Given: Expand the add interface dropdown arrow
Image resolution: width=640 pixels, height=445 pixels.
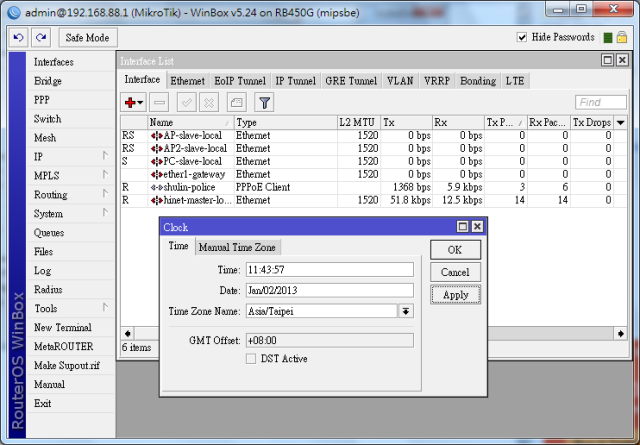Looking at the screenshot, I should [140, 102].
